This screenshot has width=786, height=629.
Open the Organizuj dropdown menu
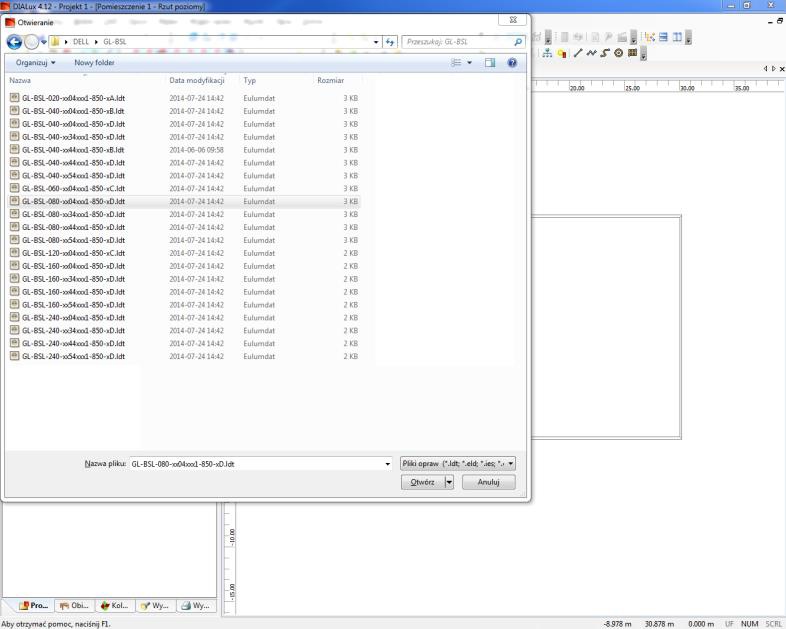35,62
